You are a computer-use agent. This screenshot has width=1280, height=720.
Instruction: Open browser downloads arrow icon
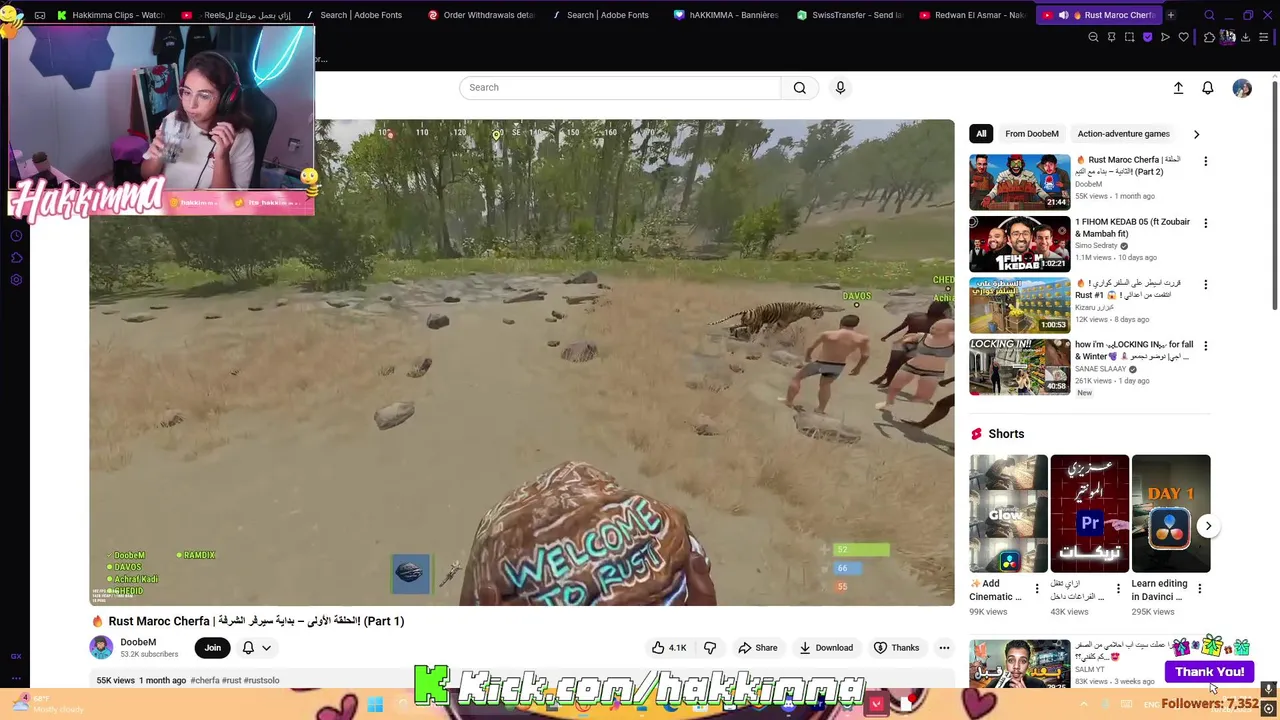click(x=1245, y=37)
